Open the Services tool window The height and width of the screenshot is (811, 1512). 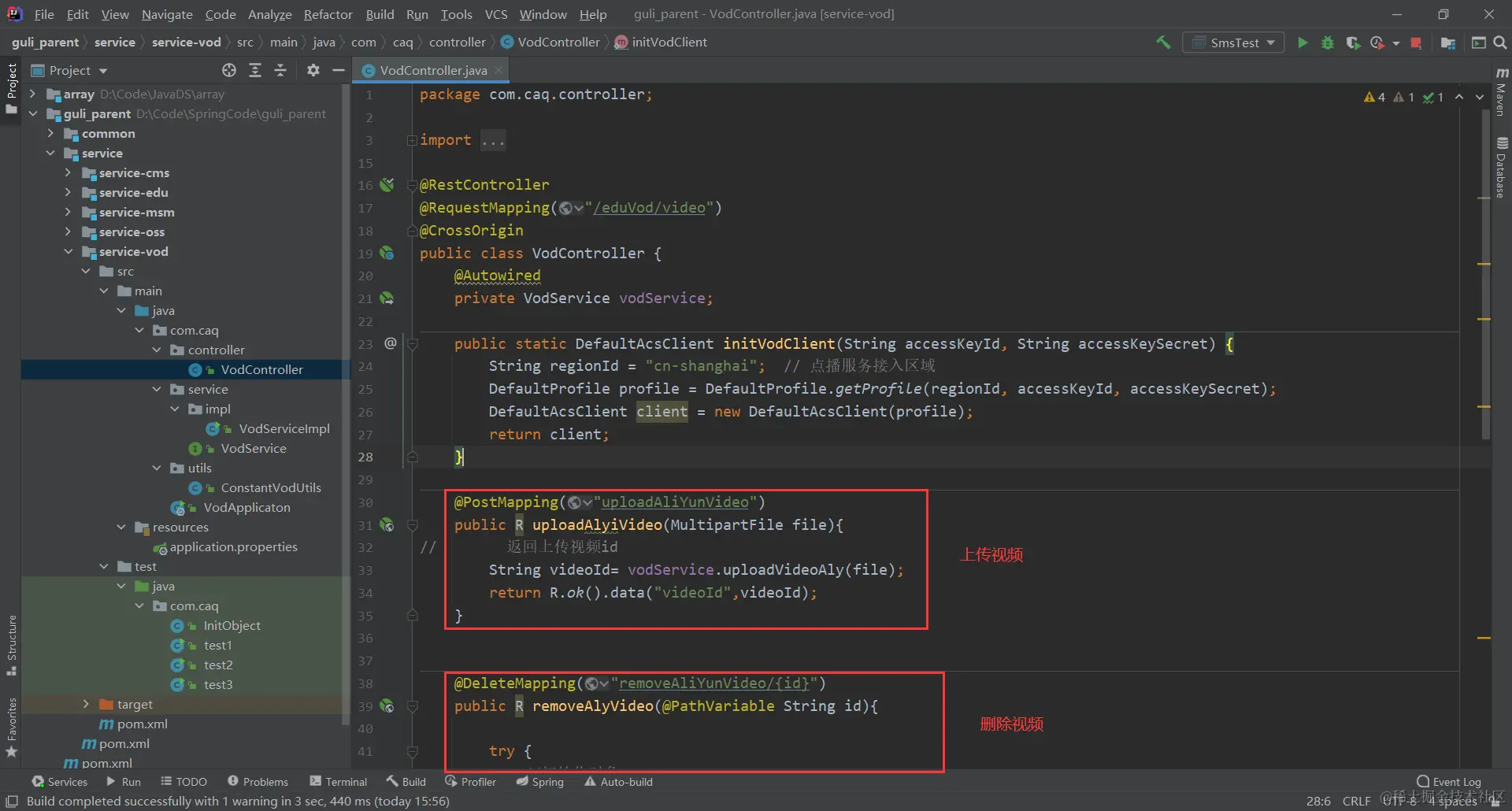[60, 782]
